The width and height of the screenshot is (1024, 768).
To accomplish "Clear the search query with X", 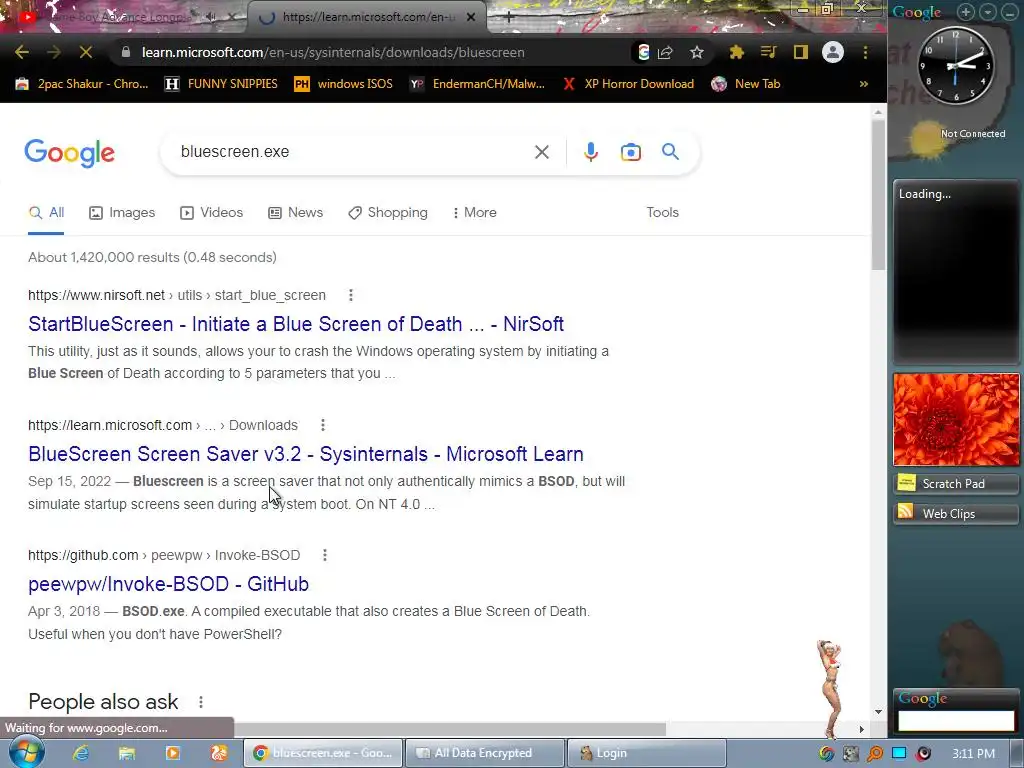I will 541,152.
